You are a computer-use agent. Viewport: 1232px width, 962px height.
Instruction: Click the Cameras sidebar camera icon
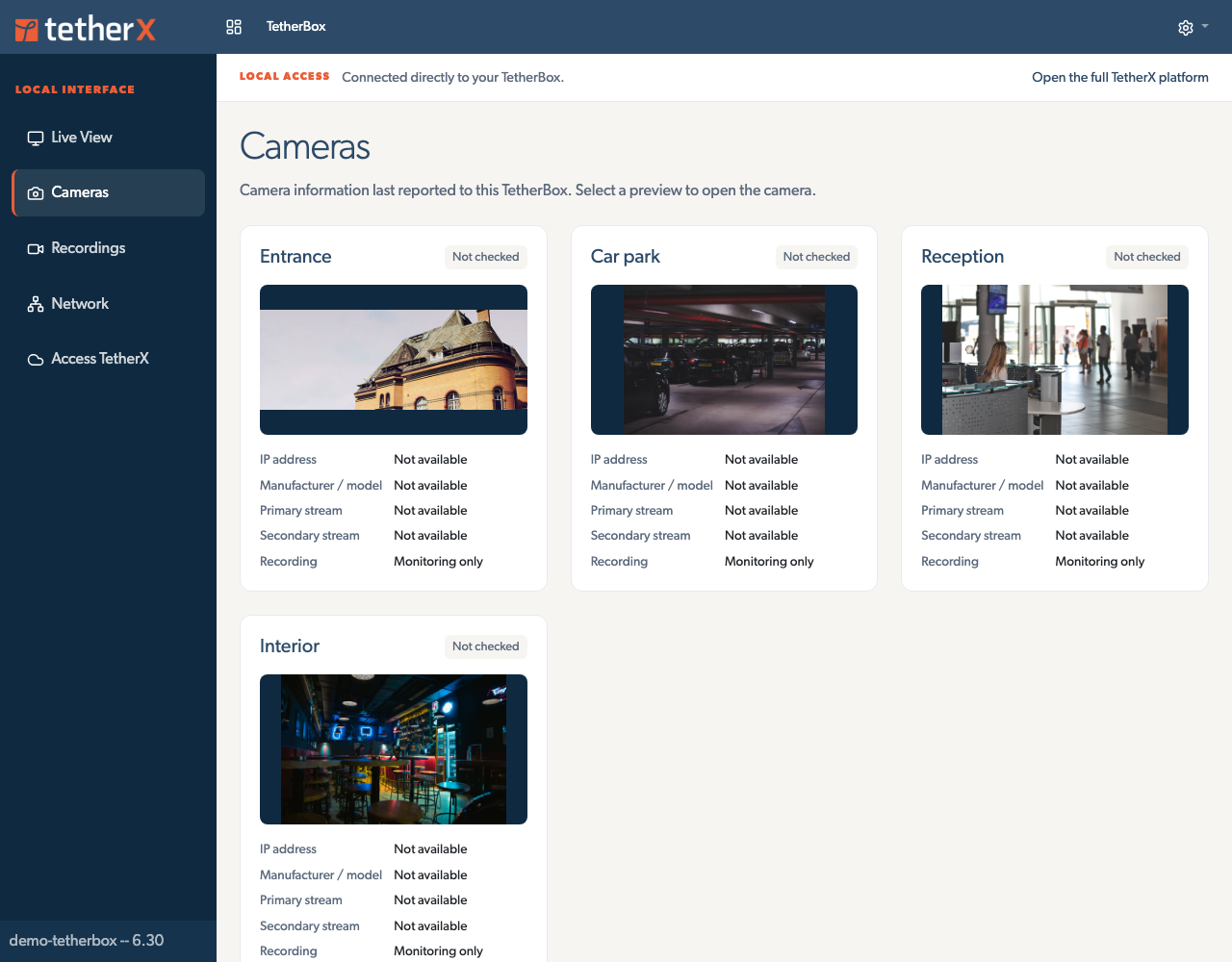[x=36, y=193]
